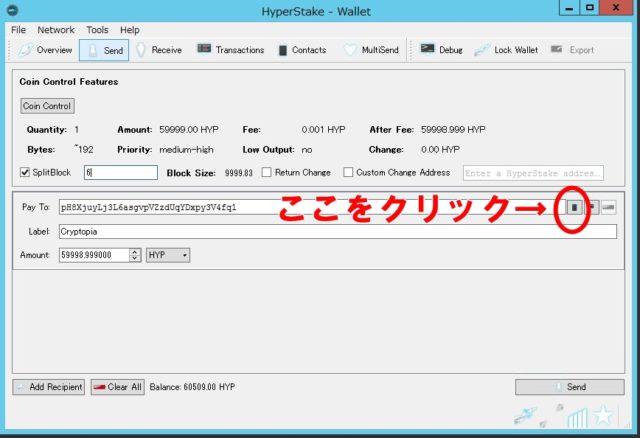
Task: Click the Fee value 0.001 HYP
Action: coord(323,130)
